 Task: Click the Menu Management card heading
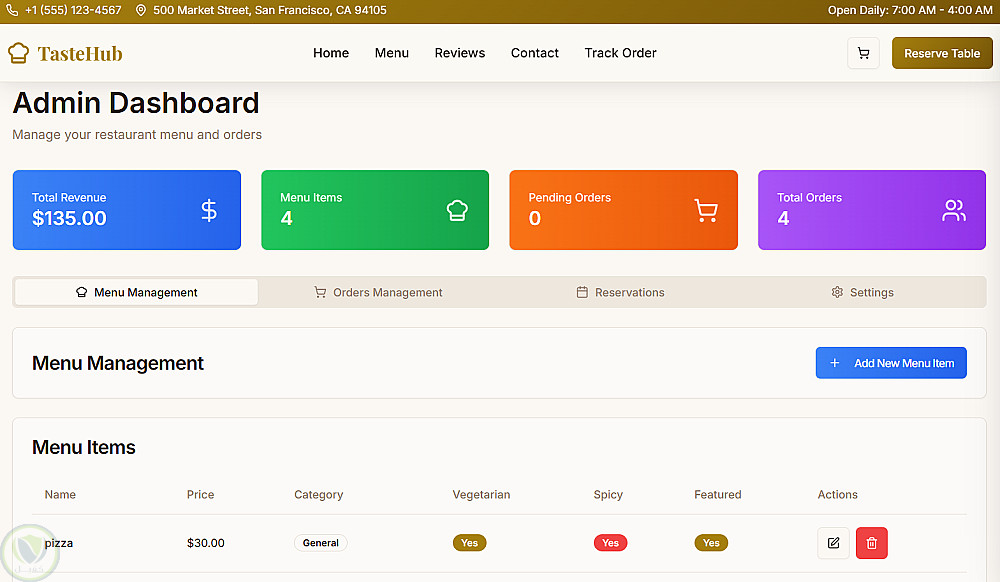click(118, 363)
